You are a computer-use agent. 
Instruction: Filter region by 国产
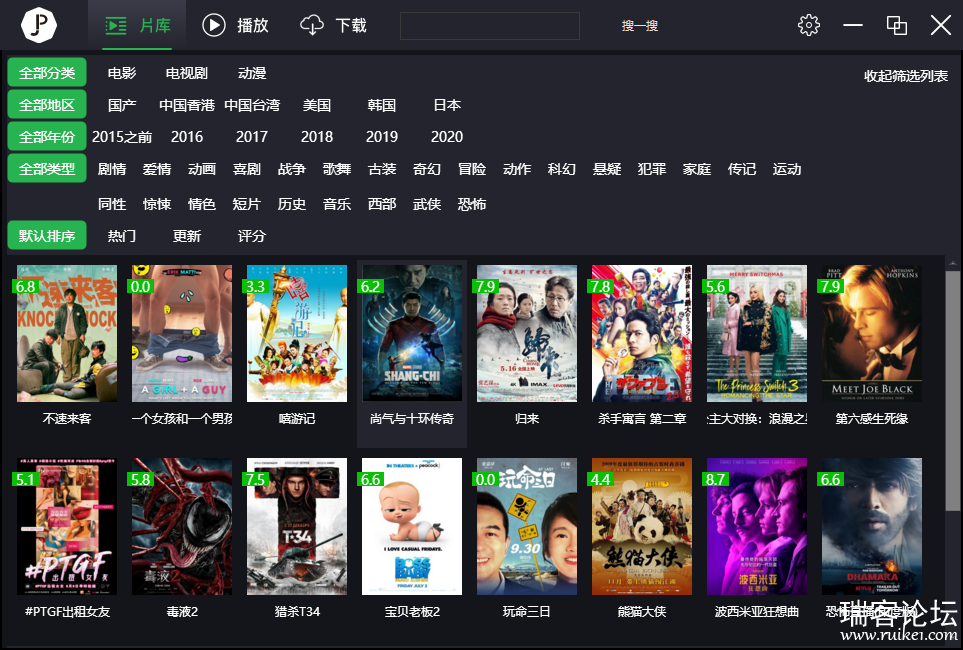[x=122, y=105]
